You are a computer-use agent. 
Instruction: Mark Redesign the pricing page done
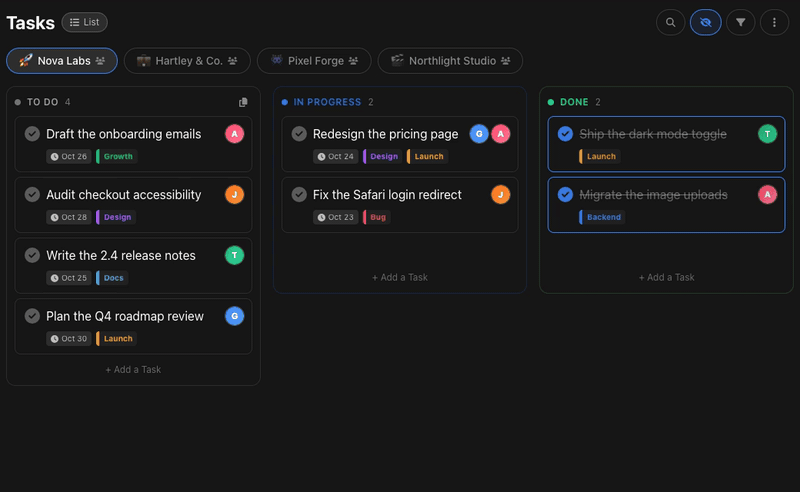299,134
